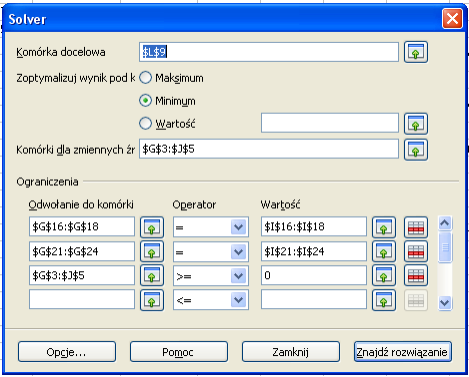Click the $G$3:$J$5 constraint reference field
The height and width of the screenshot is (377, 469).
82,275
